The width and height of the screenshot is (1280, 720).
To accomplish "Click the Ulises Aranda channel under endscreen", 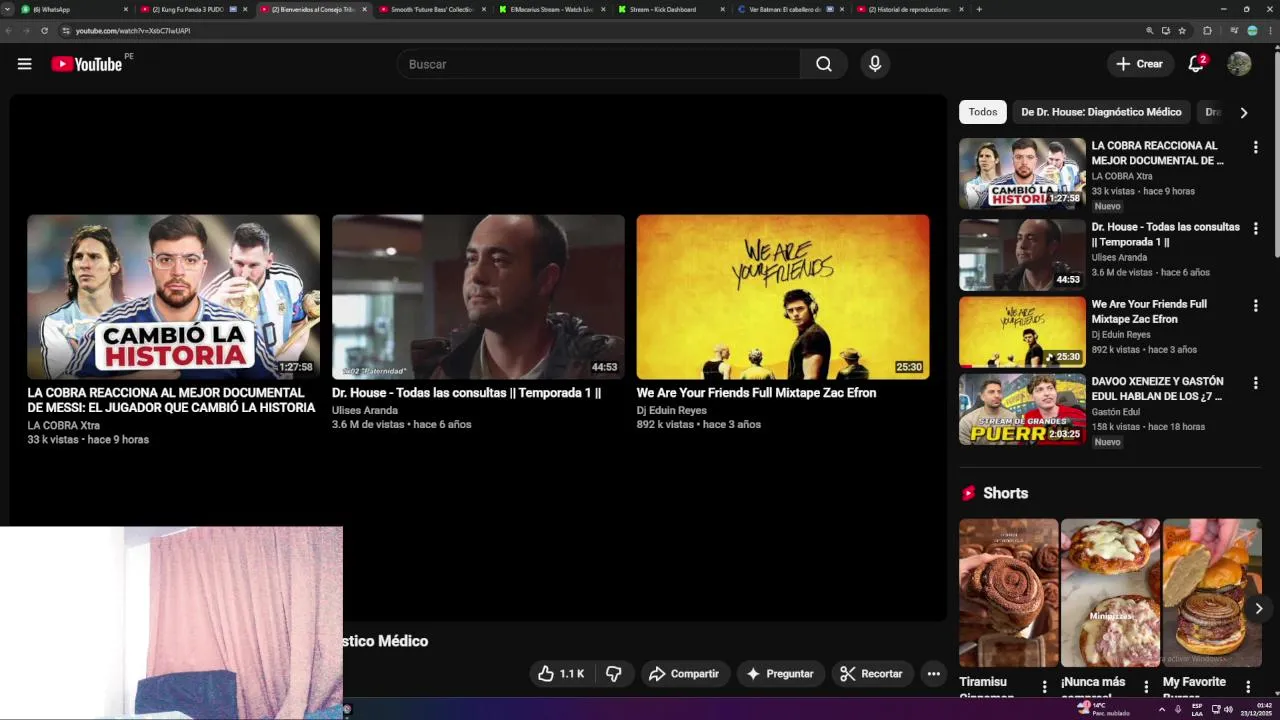I will click(x=365, y=410).
